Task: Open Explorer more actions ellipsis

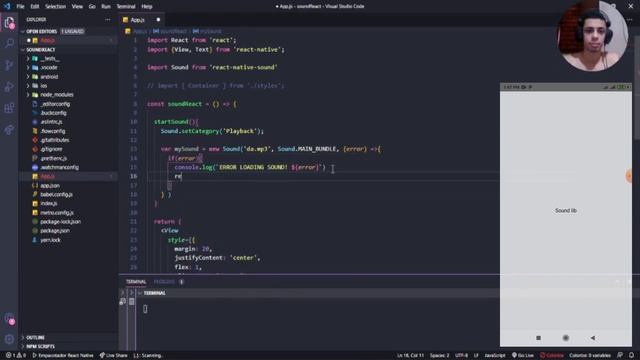Action: tap(108, 20)
